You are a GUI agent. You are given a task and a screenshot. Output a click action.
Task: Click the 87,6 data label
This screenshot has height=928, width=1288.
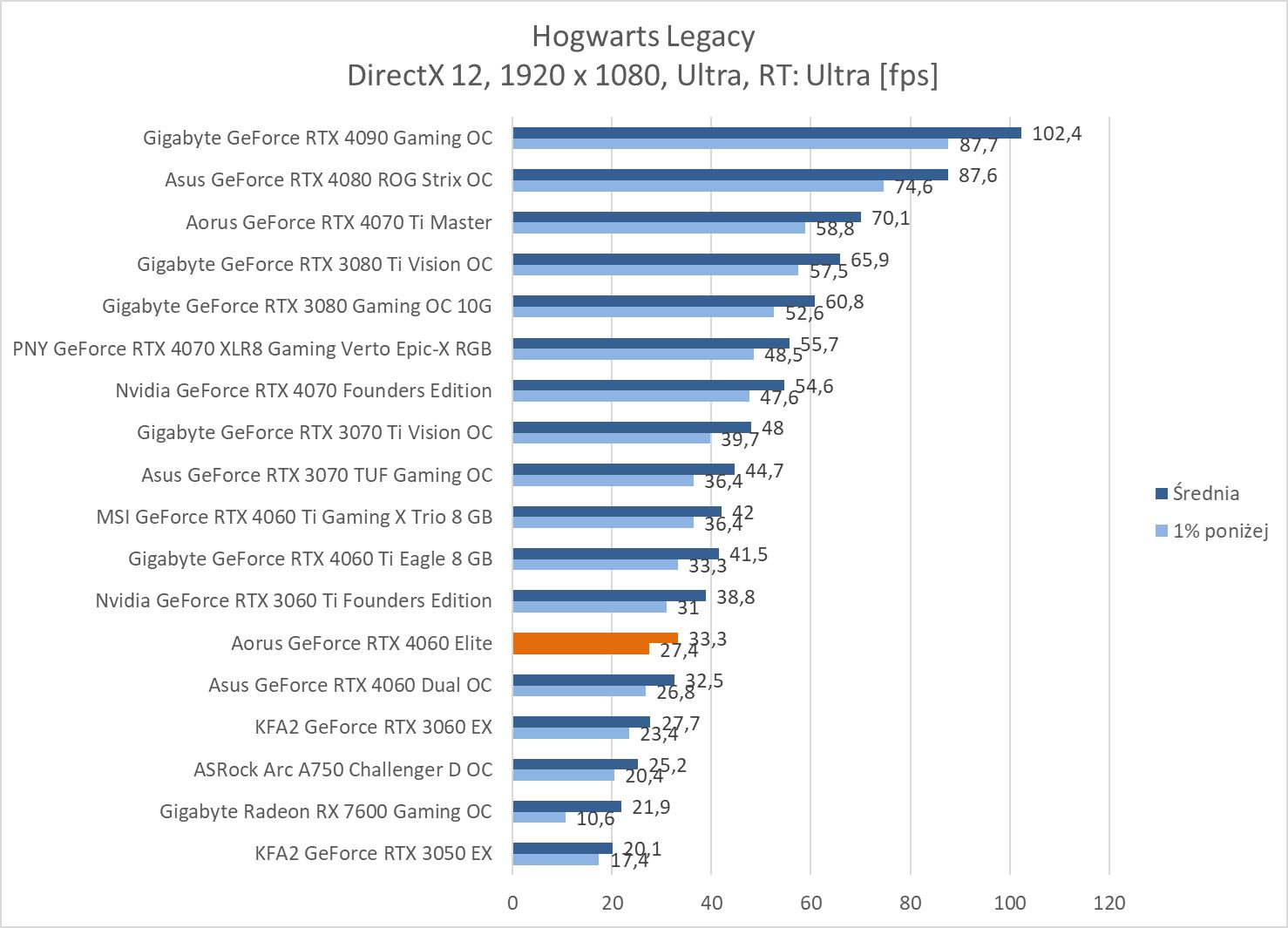click(978, 175)
